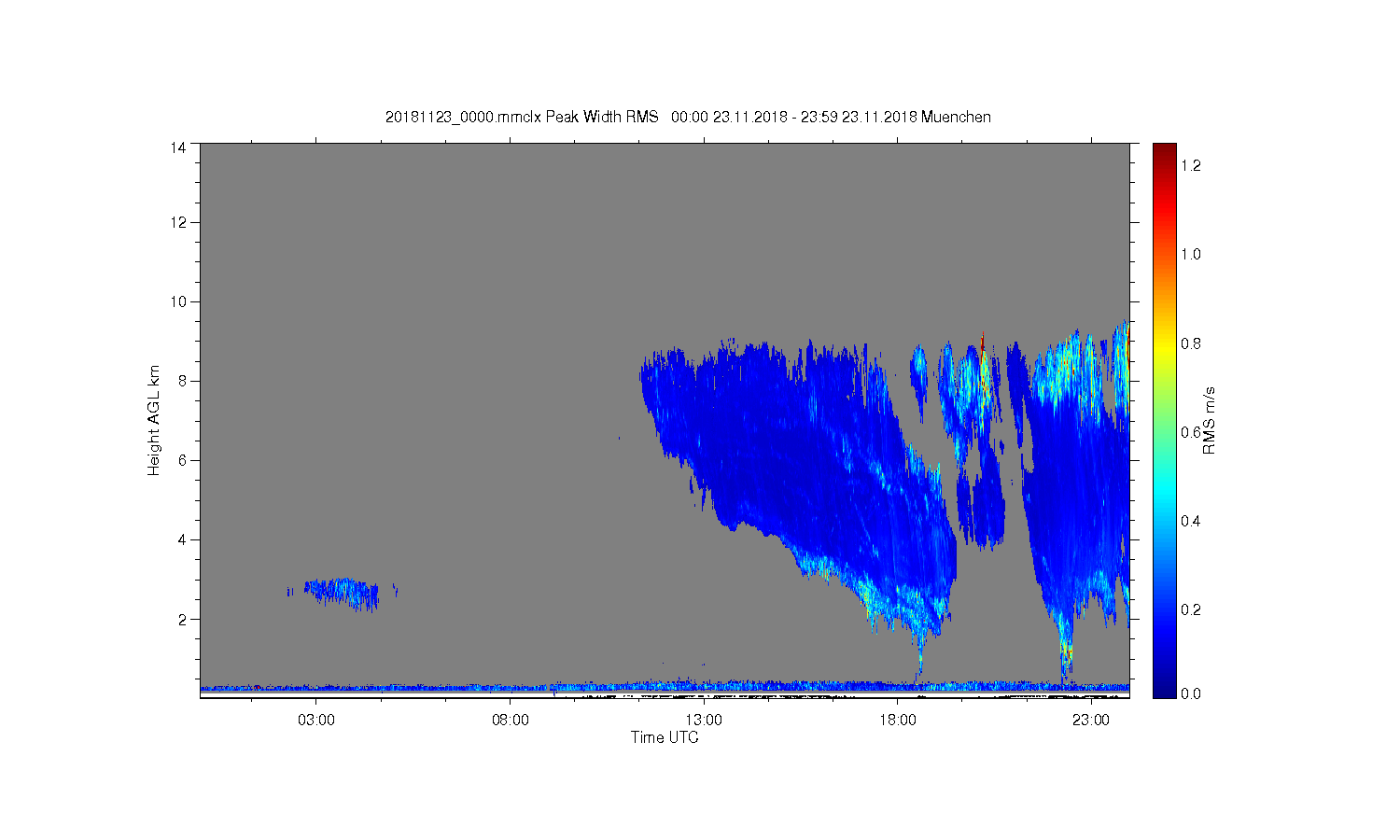The width and height of the screenshot is (1400, 840).
Task: Click the plot title text mentioning Muenchen
Action: (688, 117)
